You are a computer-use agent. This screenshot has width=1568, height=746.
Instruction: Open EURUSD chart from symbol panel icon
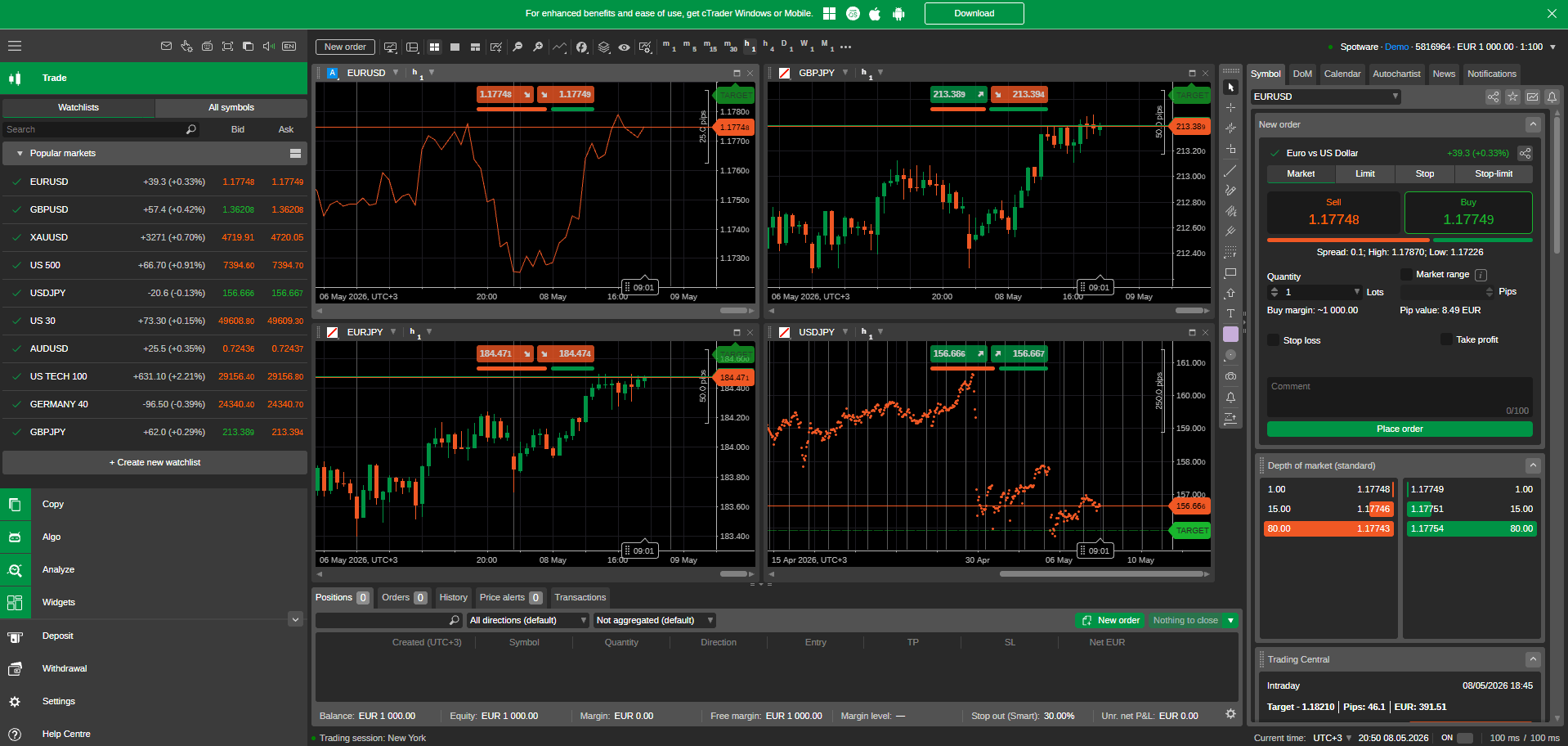coord(1532,97)
